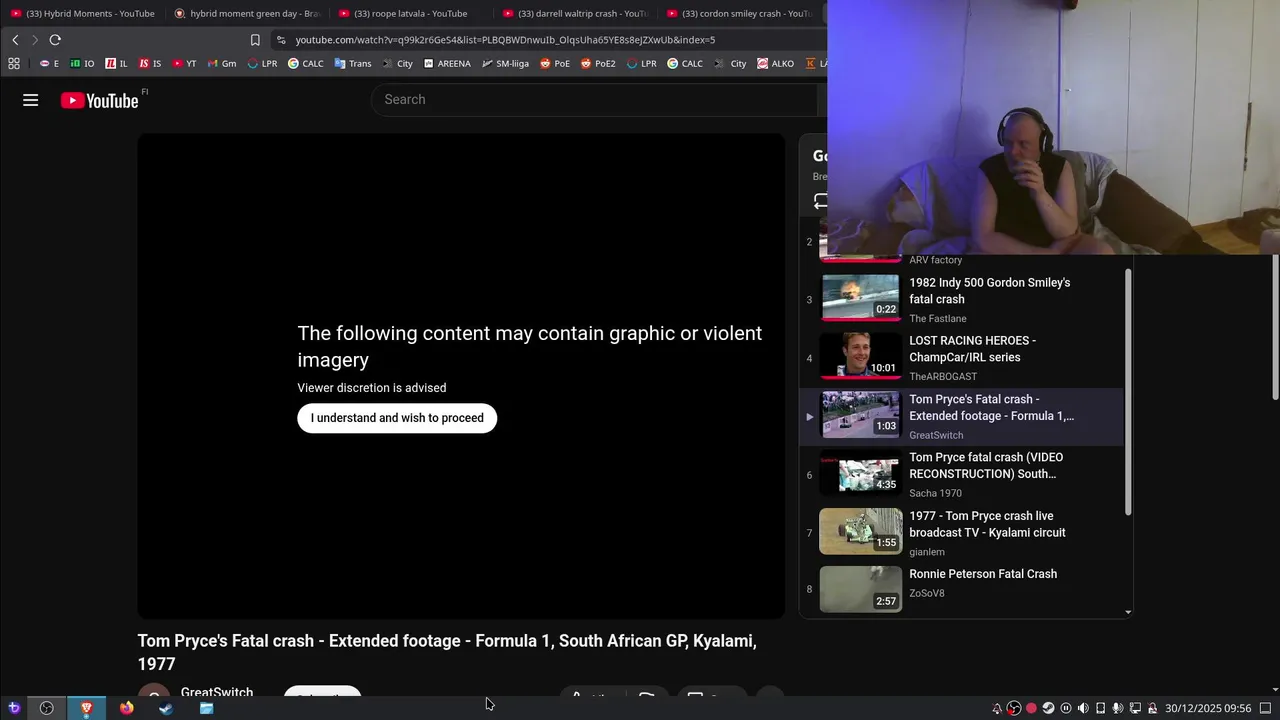The height and width of the screenshot is (720, 1280).
Task: Open the file manager from the taskbar
Action: (x=206, y=708)
